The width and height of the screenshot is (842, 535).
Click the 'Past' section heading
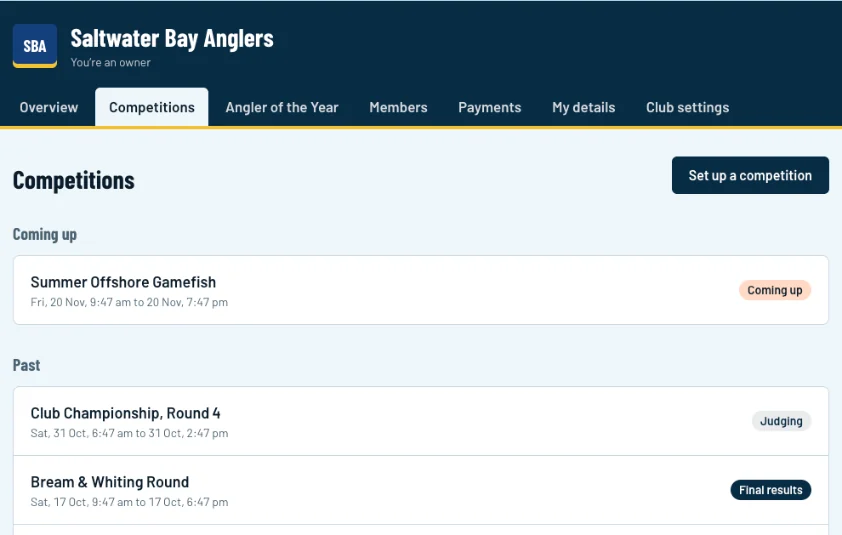click(x=26, y=365)
